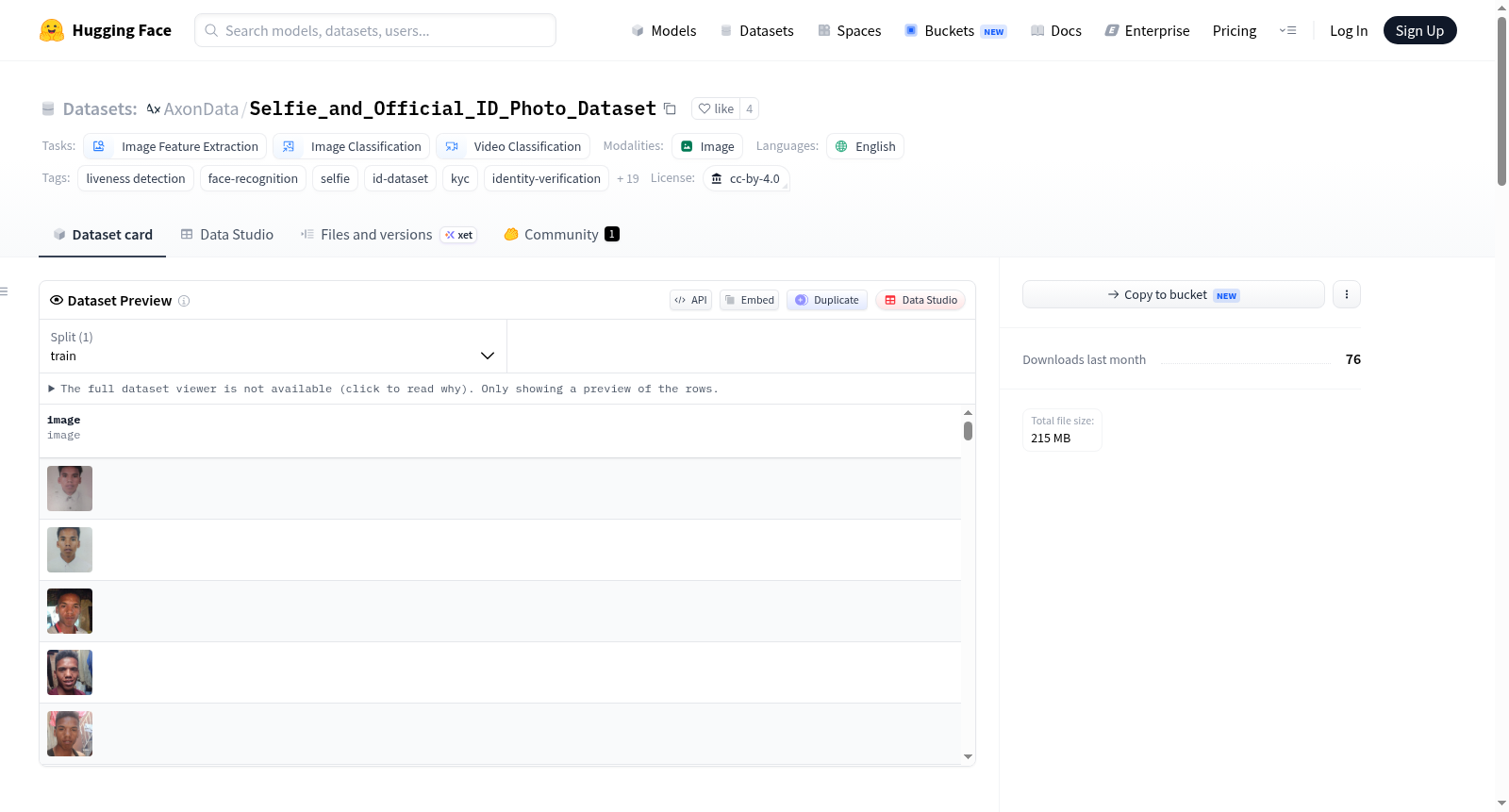Open Data Studio from preview header
The width and height of the screenshot is (1509, 812).
[920, 300]
